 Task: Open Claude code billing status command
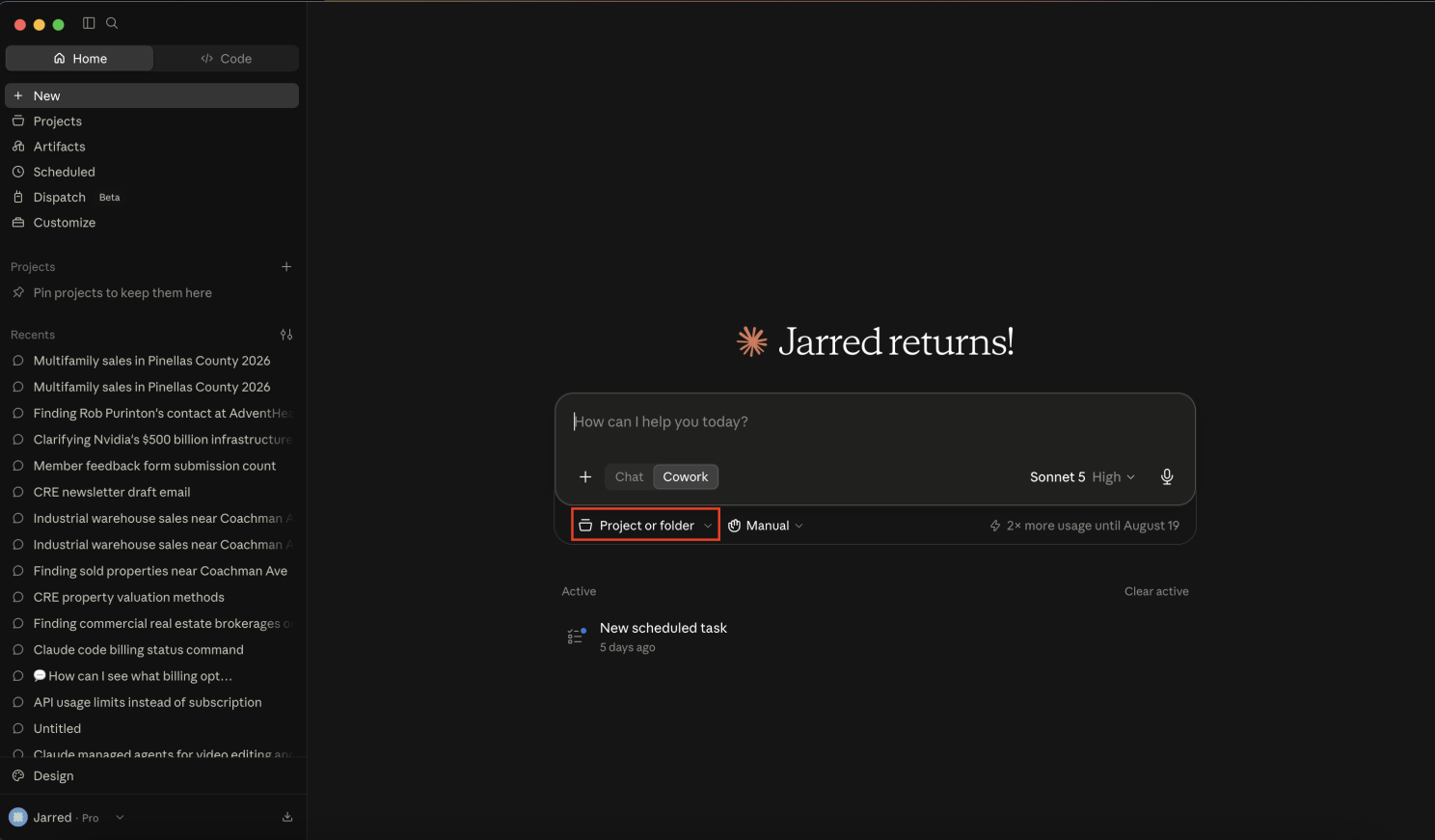coord(152,650)
